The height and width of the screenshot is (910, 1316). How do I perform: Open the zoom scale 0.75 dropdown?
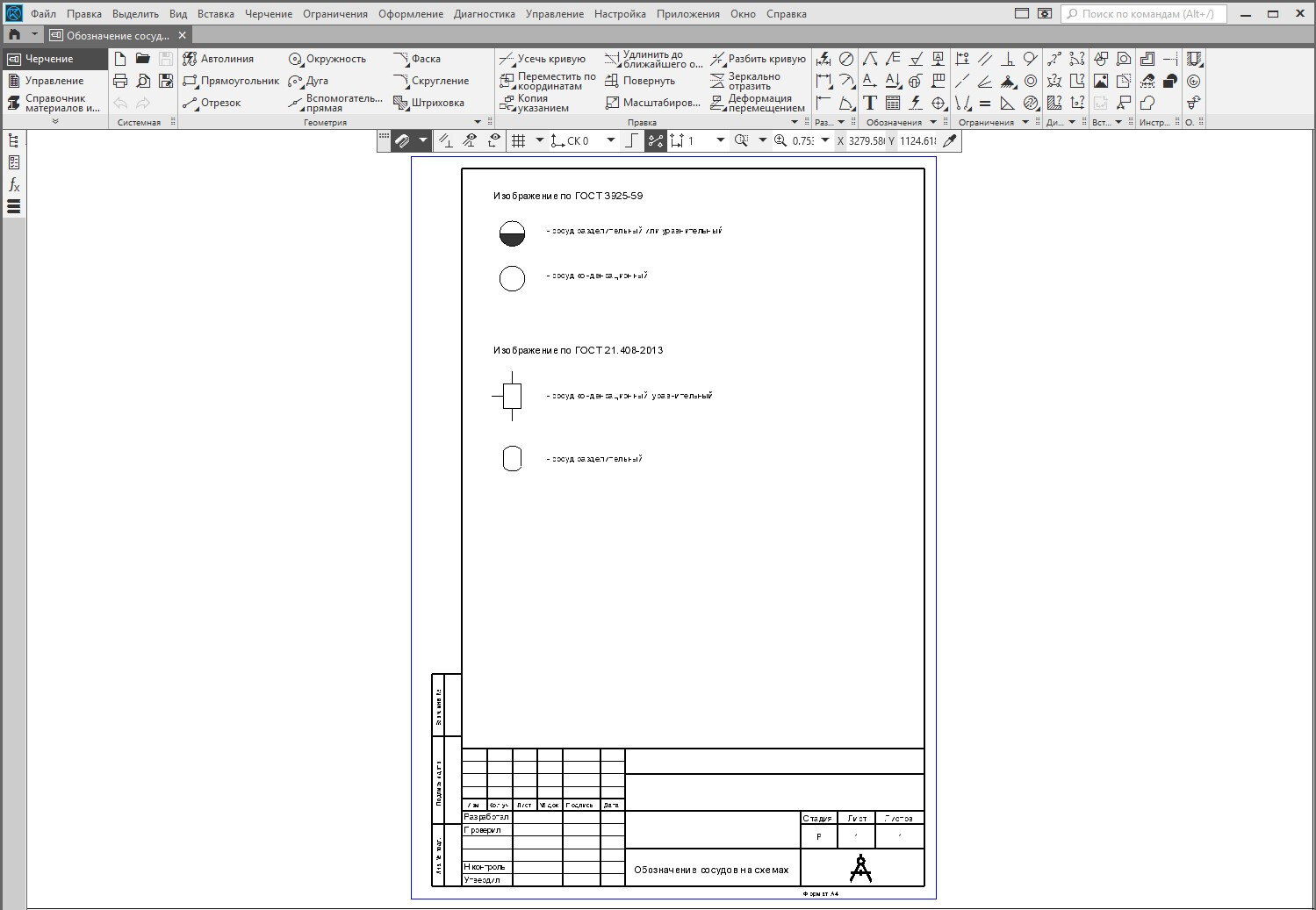pyautogui.click(x=825, y=140)
